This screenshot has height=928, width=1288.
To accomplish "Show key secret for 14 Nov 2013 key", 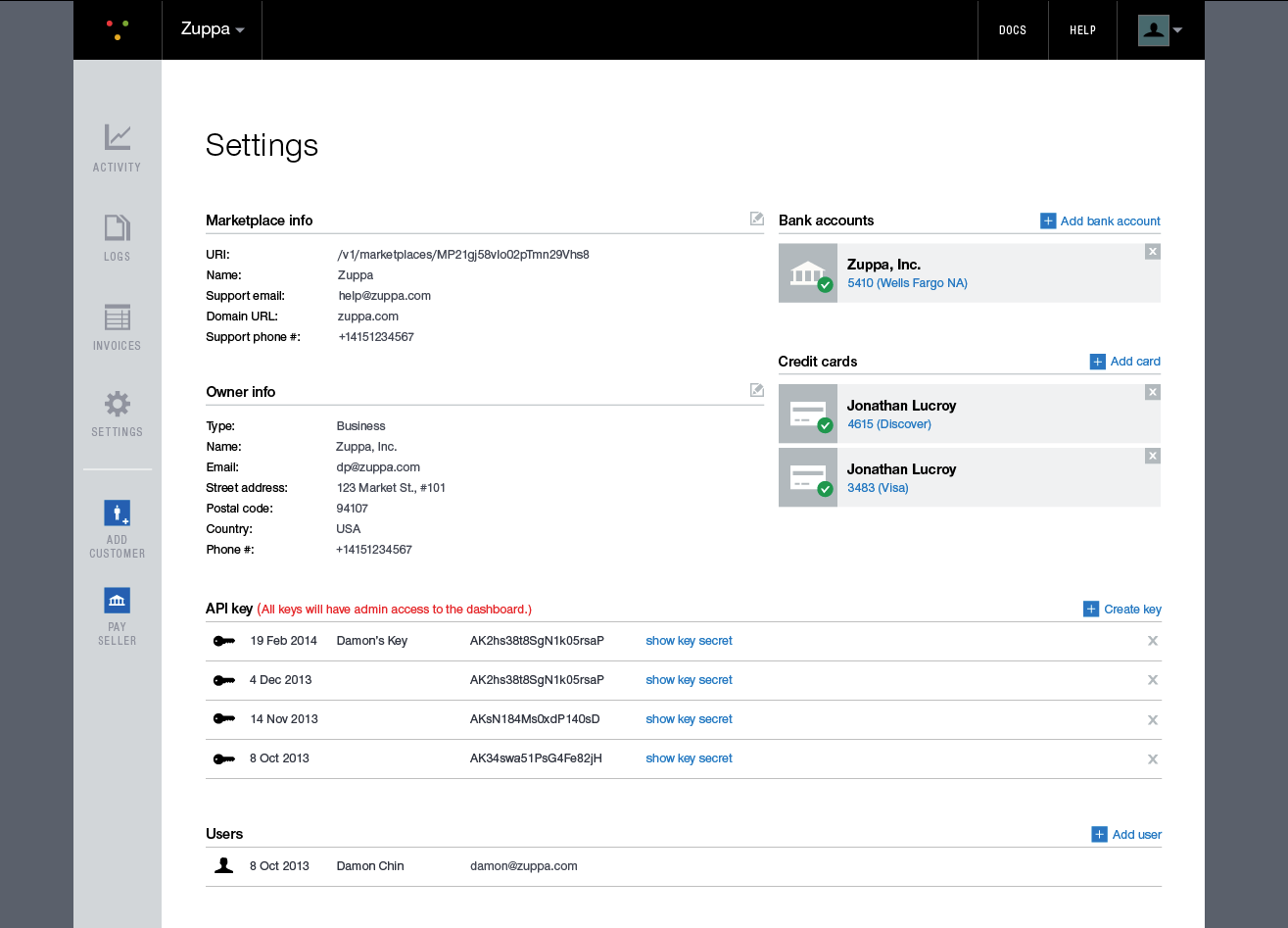I will (690, 719).
